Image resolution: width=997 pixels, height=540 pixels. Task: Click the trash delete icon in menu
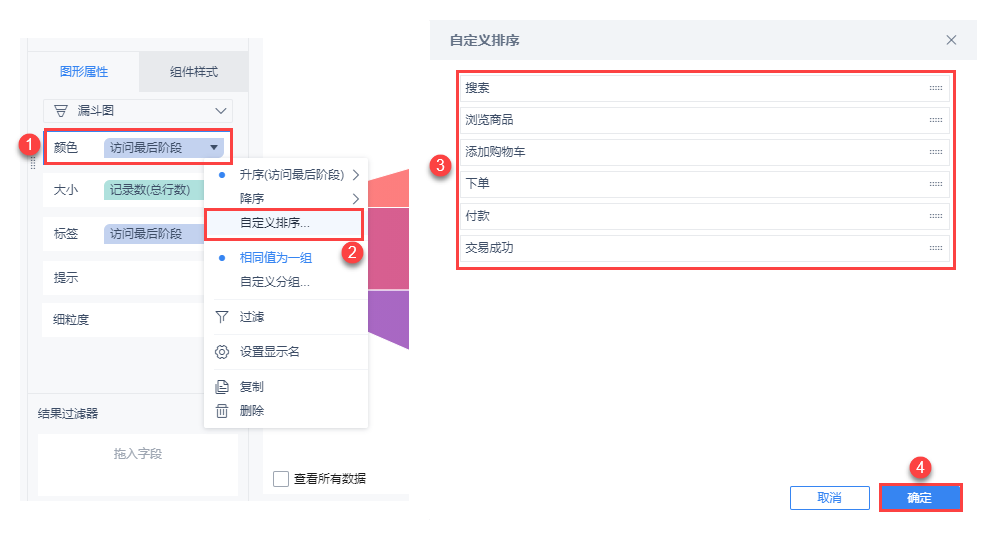(x=222, y=410)
